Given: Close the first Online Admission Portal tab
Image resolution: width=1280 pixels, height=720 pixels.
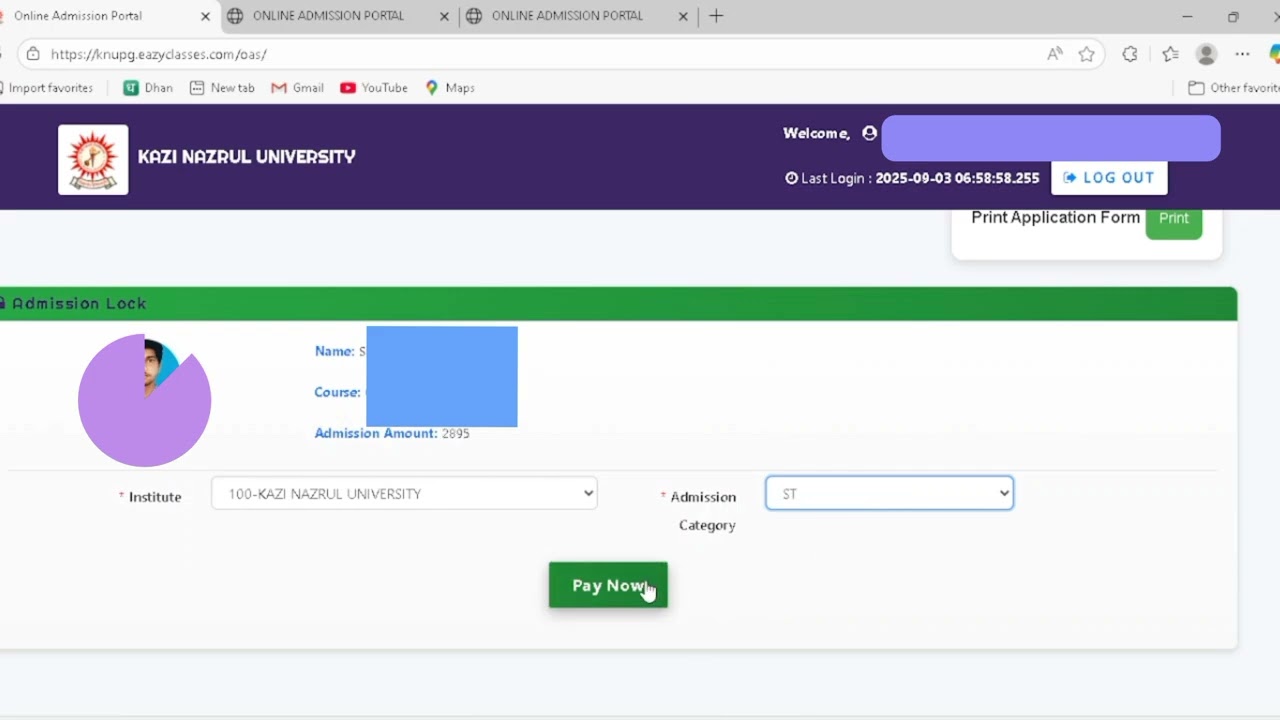Looking at the screenshot, I should click(x=205, y=16).
